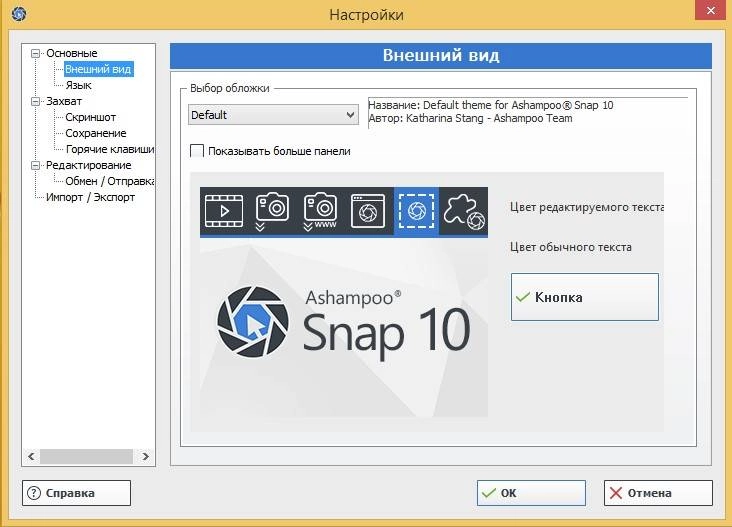Open Горячие клавиши settings

pos(110,149)
